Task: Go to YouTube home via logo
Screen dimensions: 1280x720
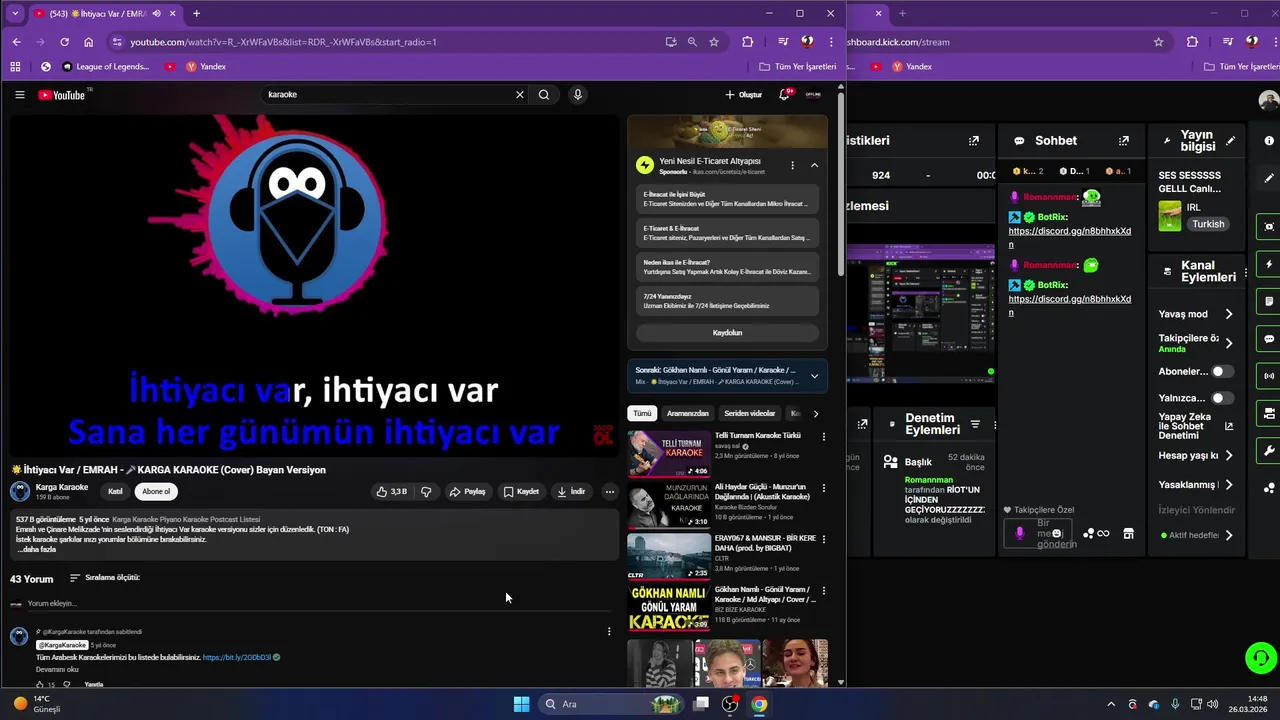Action: pyautogui.click(x=64, y=95)
